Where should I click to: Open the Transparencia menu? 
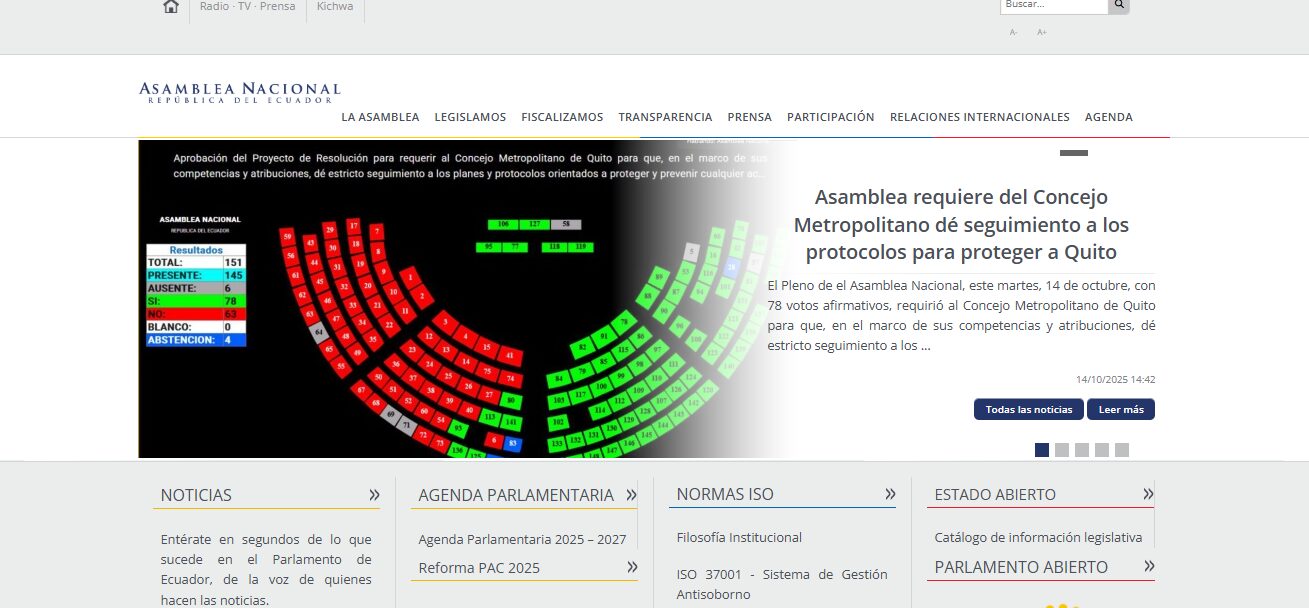click(665, 117)
